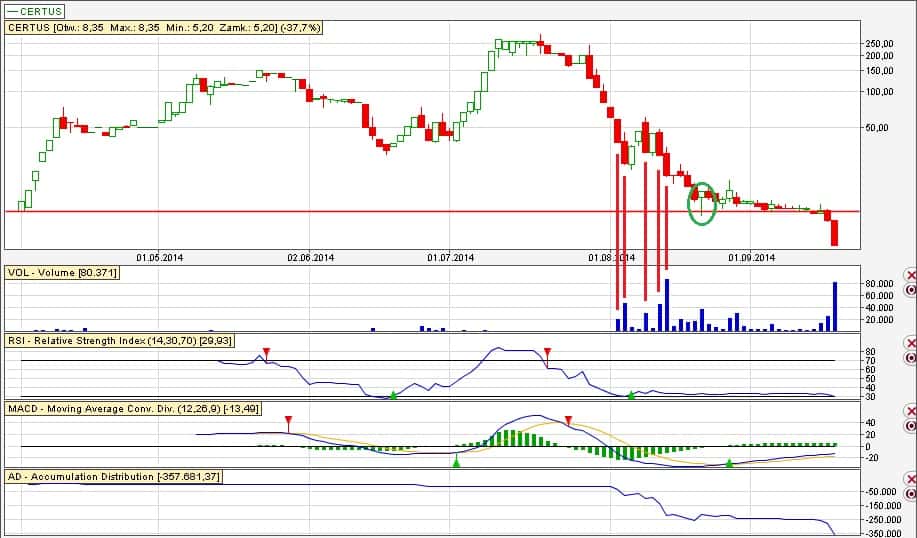Click the round icon on the Volume panel

click(910, 290)
